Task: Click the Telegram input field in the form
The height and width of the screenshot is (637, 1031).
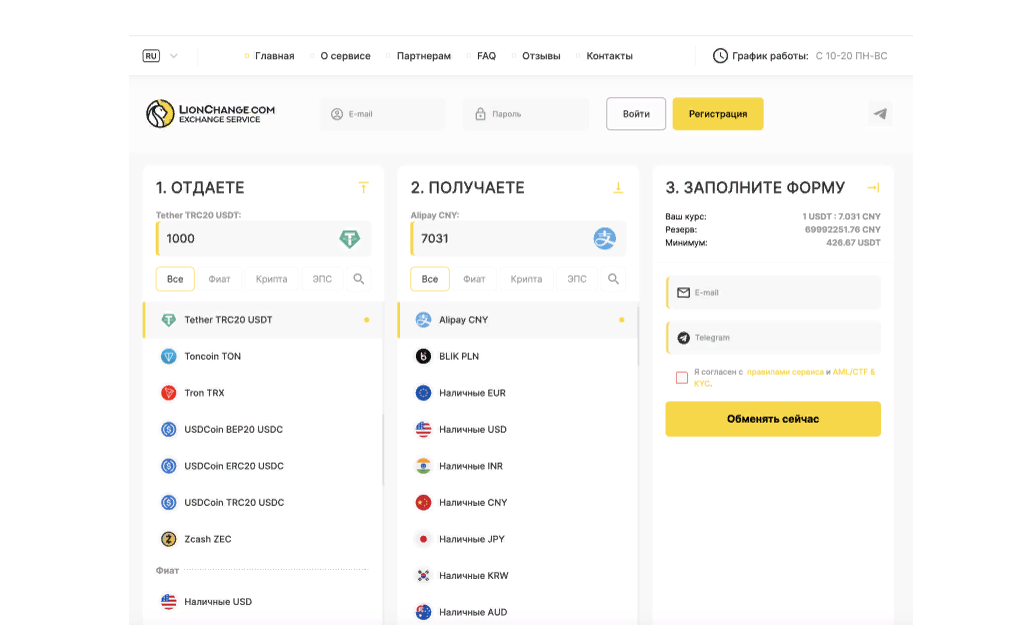Action: click(x=773, y=338)
